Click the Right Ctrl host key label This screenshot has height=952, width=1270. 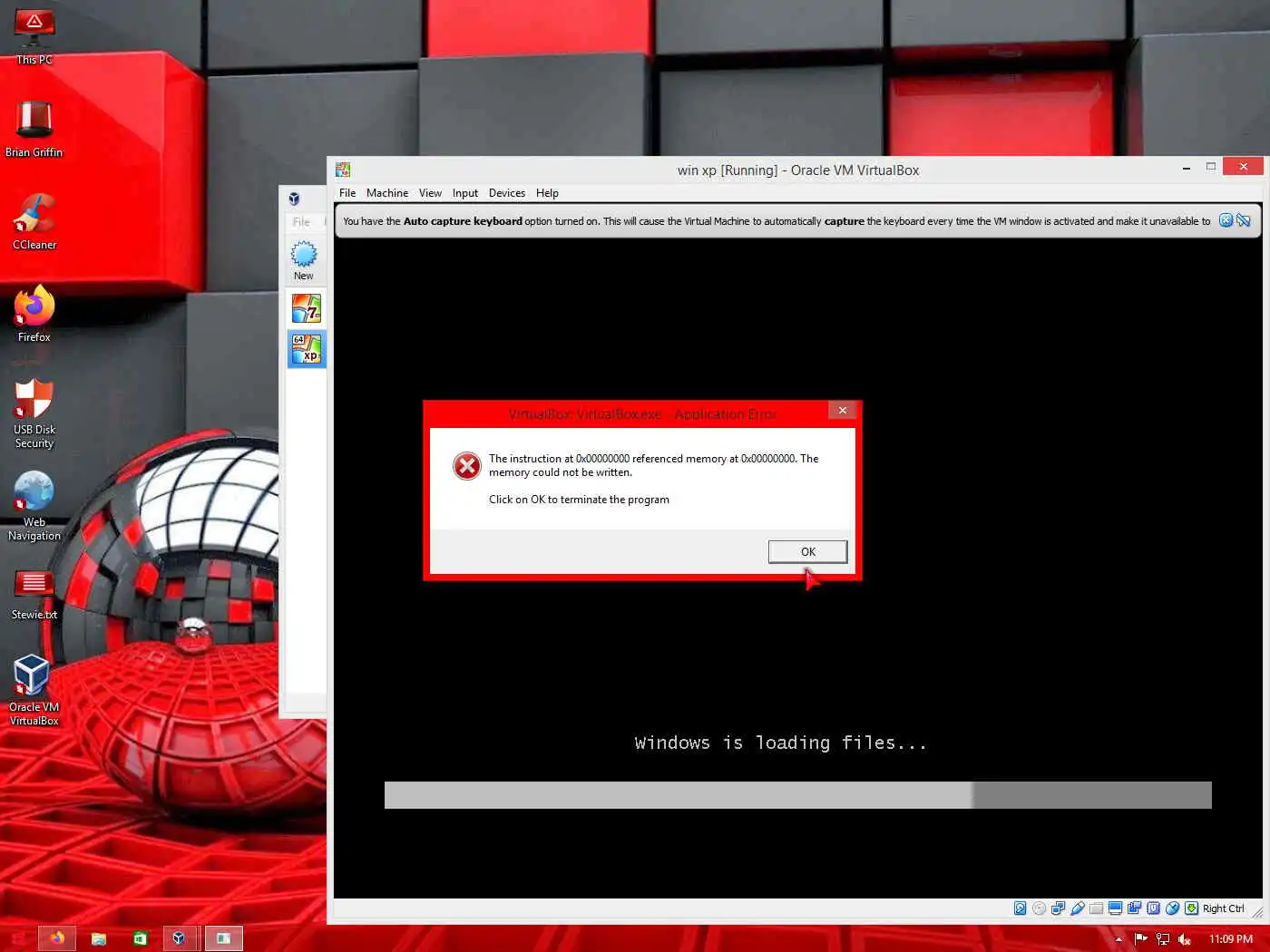click(x=1224, y=908)
